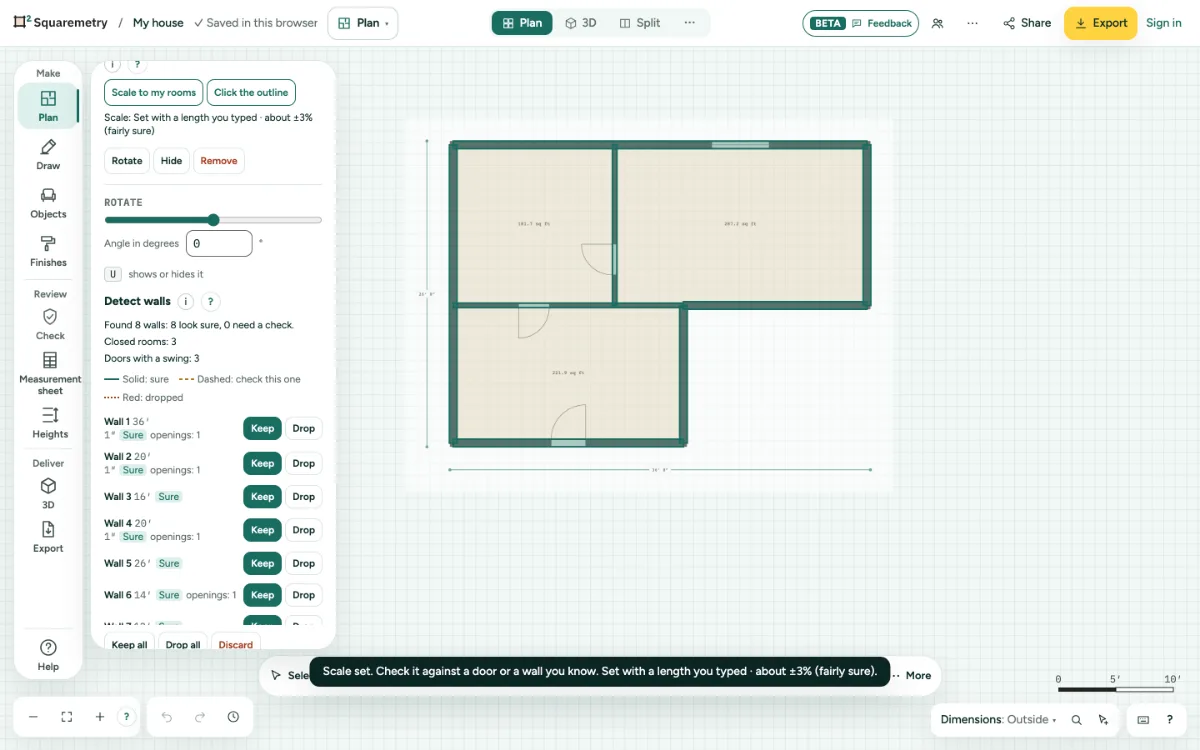Open the top bar three-dots menu near Share

point(972,23)
